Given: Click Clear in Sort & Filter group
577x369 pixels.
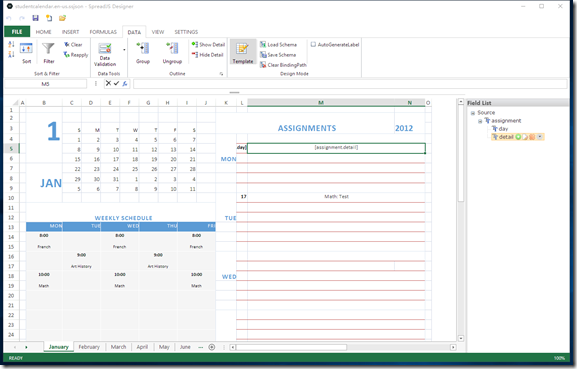Looking at the screenshot, I should tap(73, 45).
